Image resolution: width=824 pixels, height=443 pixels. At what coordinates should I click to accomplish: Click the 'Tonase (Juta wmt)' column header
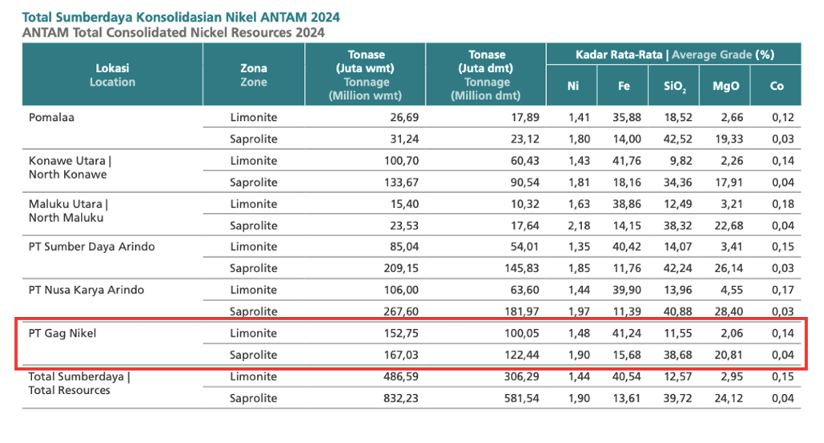pos(365,75)
